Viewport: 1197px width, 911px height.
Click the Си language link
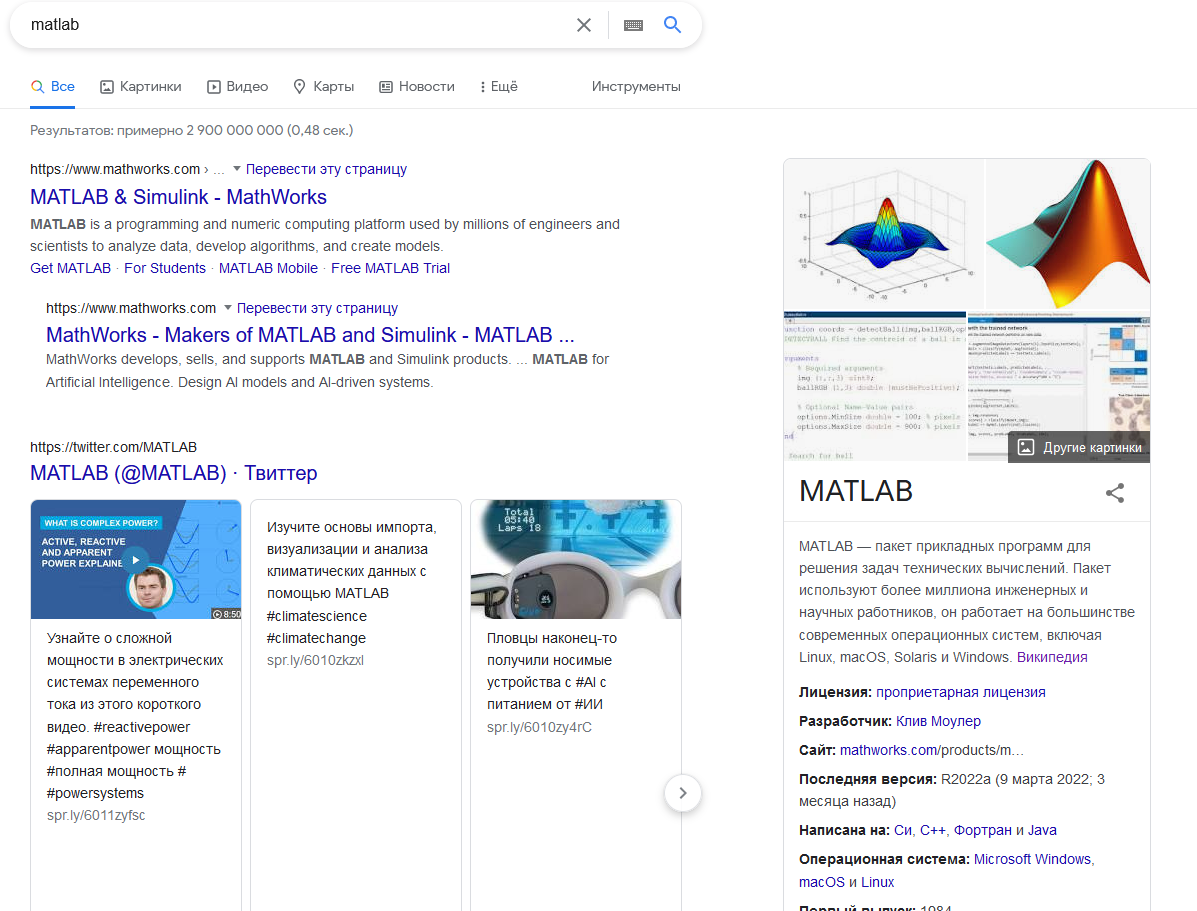pyautogui.click(x=903, y=831)
